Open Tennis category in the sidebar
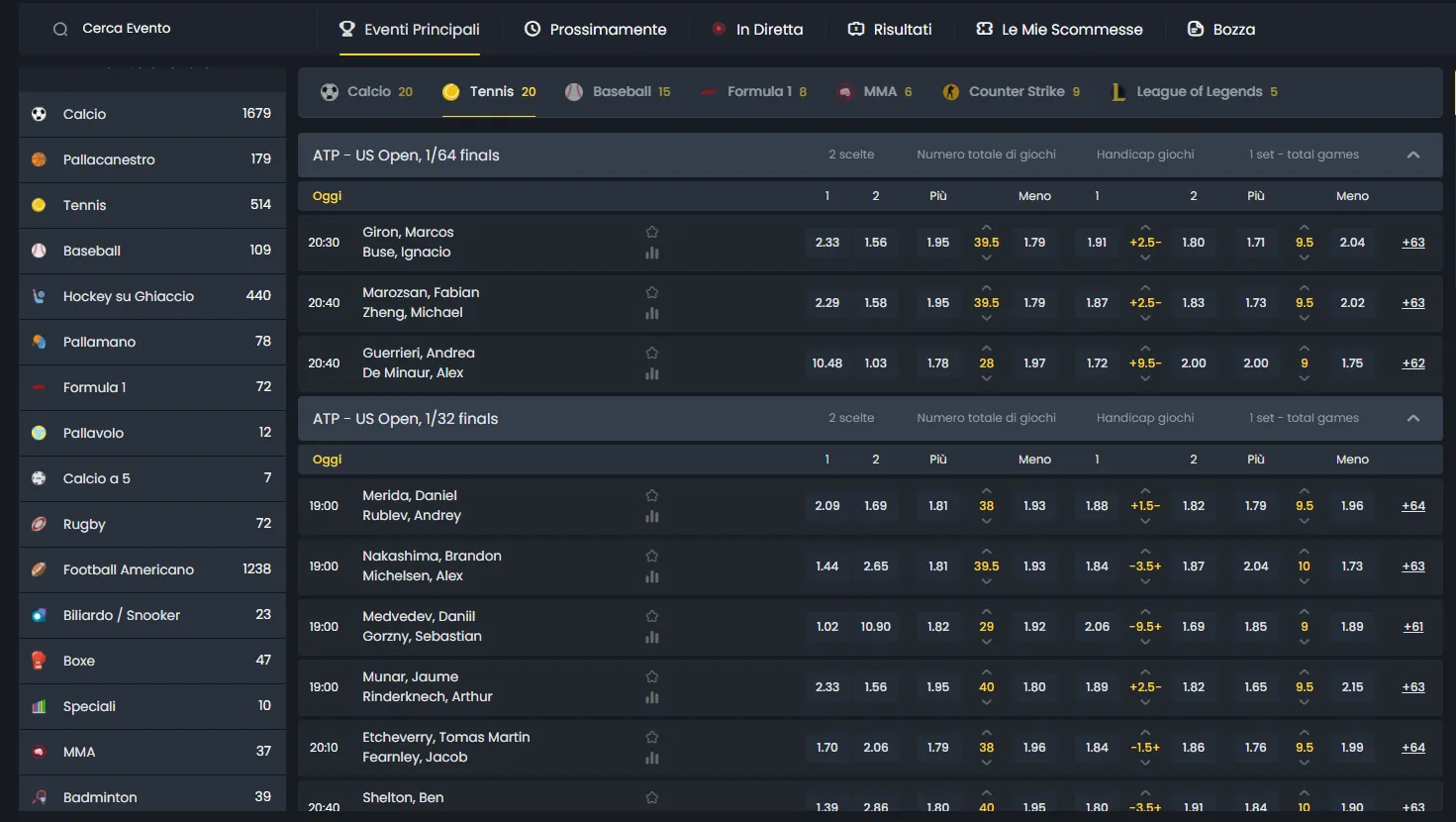This screenshot has width=1456, height=822. (152, 205)
